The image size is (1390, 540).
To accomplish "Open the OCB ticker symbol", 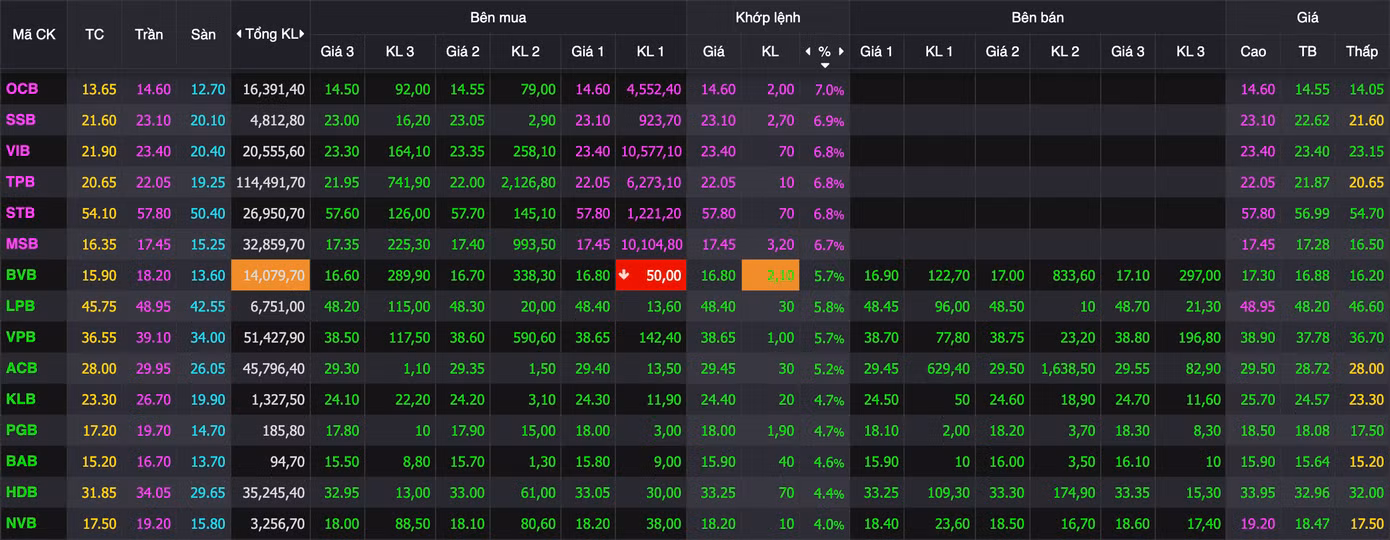I will point(22,89).
